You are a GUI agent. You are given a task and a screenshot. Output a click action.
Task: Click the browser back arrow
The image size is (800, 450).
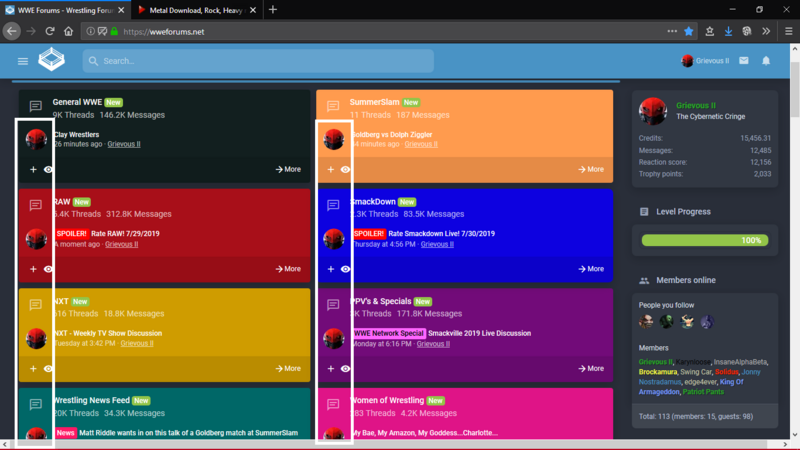[12, 32]
